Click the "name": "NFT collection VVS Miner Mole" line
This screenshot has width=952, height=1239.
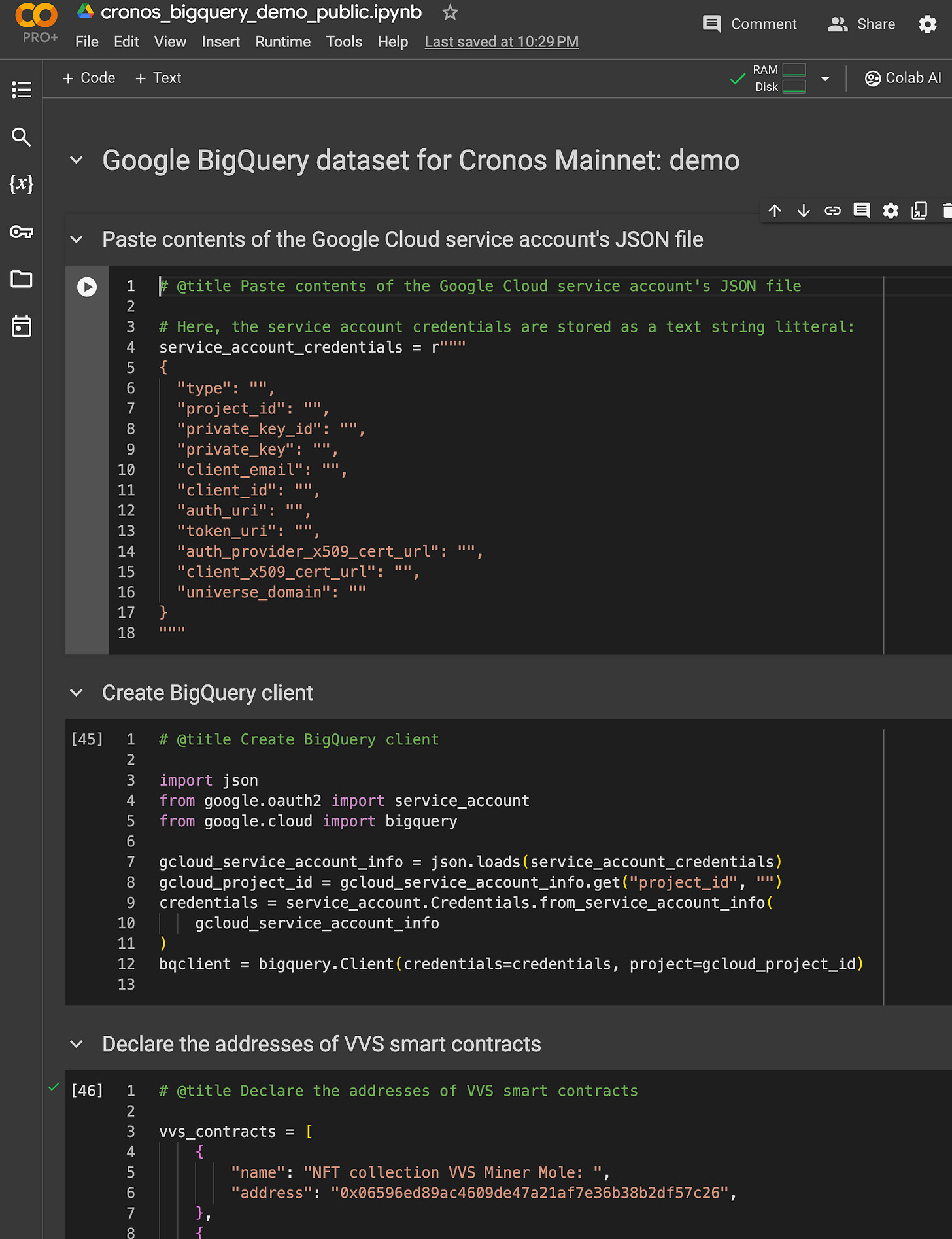[x=420, y=1172]
